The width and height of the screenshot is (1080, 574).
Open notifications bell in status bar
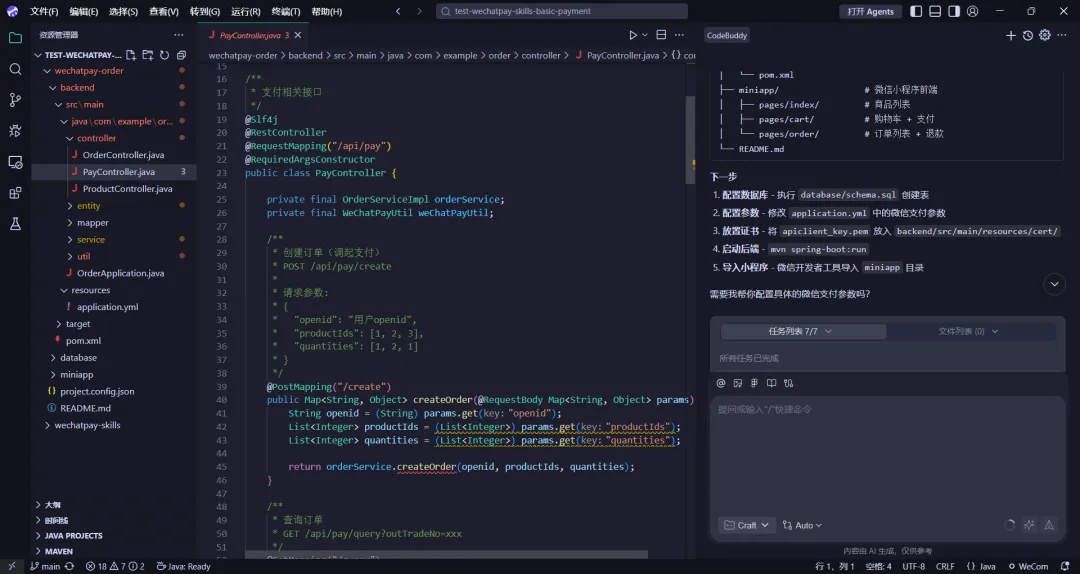(1065, 566)
